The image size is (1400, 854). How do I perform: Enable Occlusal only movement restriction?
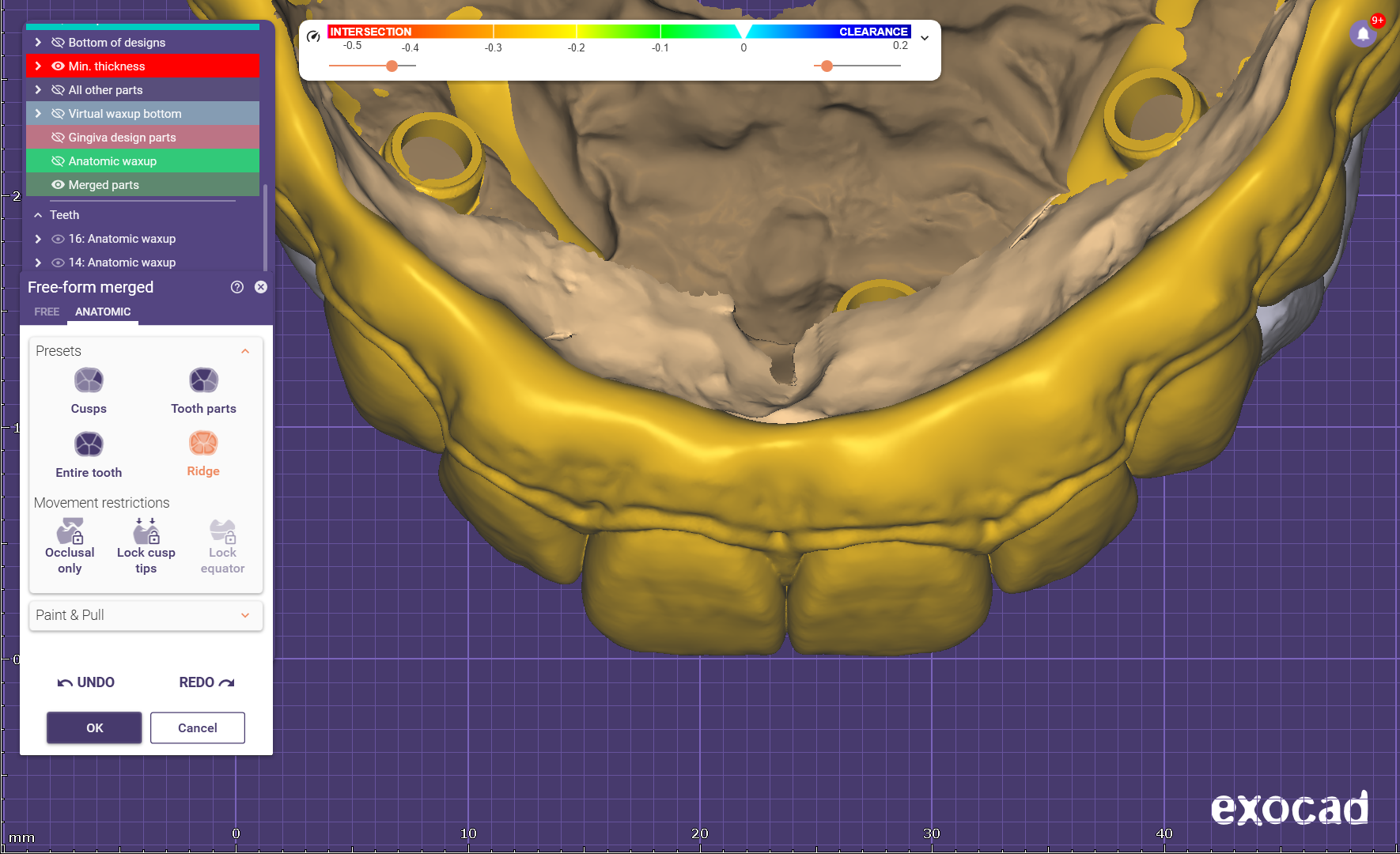coord(70,531)
